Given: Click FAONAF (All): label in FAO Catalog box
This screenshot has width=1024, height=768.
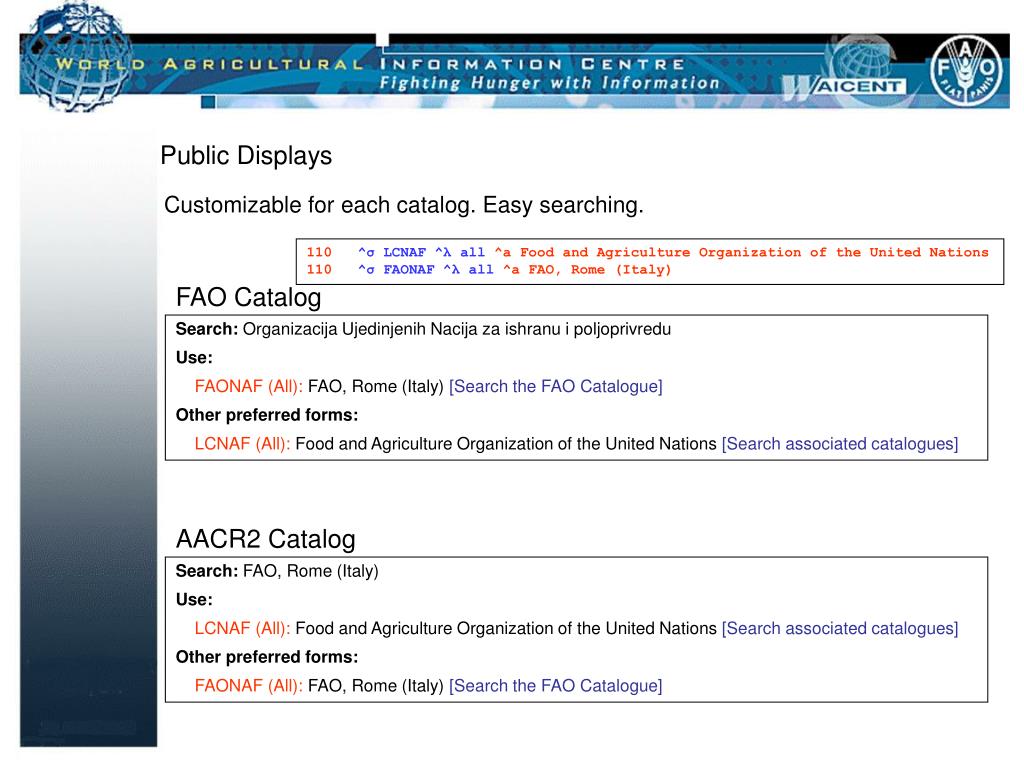Looking at the screenshot, I should 249,387.
